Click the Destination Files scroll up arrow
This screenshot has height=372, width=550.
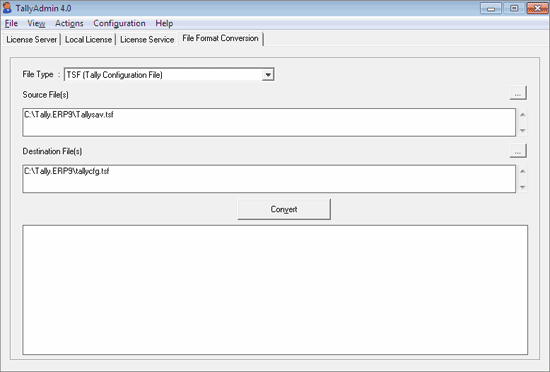click(523, 171)
